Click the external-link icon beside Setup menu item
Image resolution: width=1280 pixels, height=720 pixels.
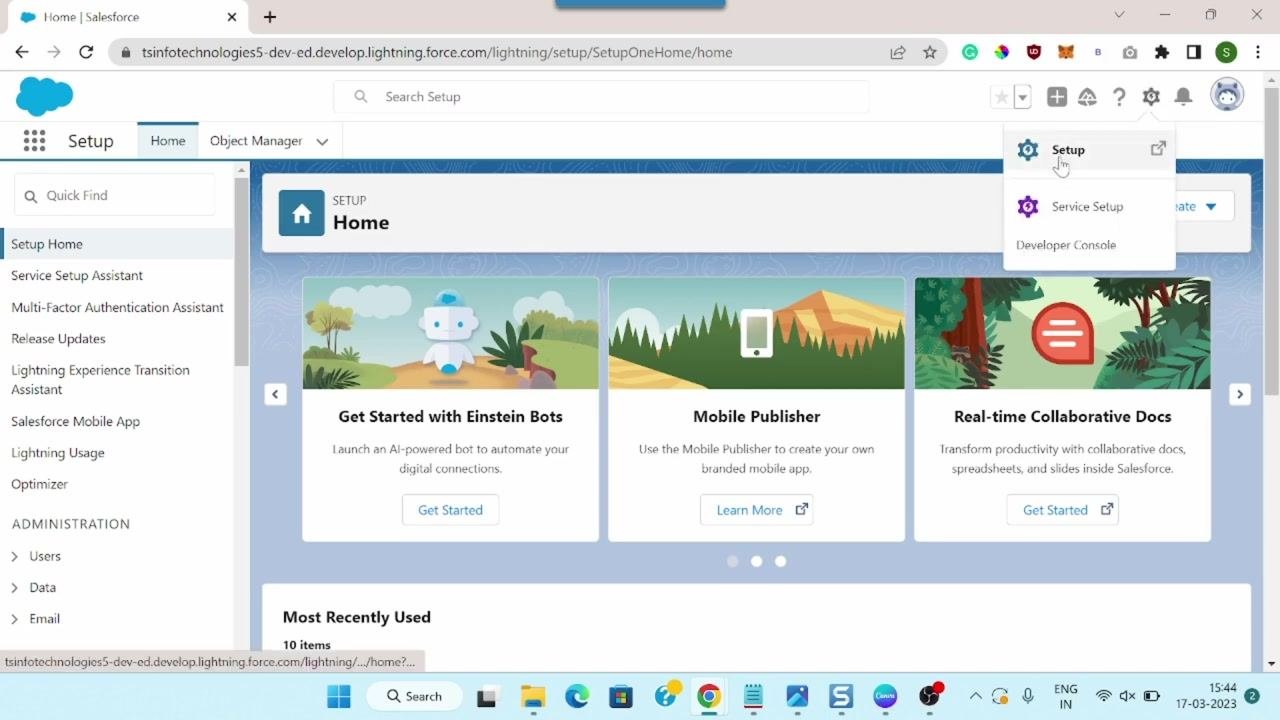1158,149
